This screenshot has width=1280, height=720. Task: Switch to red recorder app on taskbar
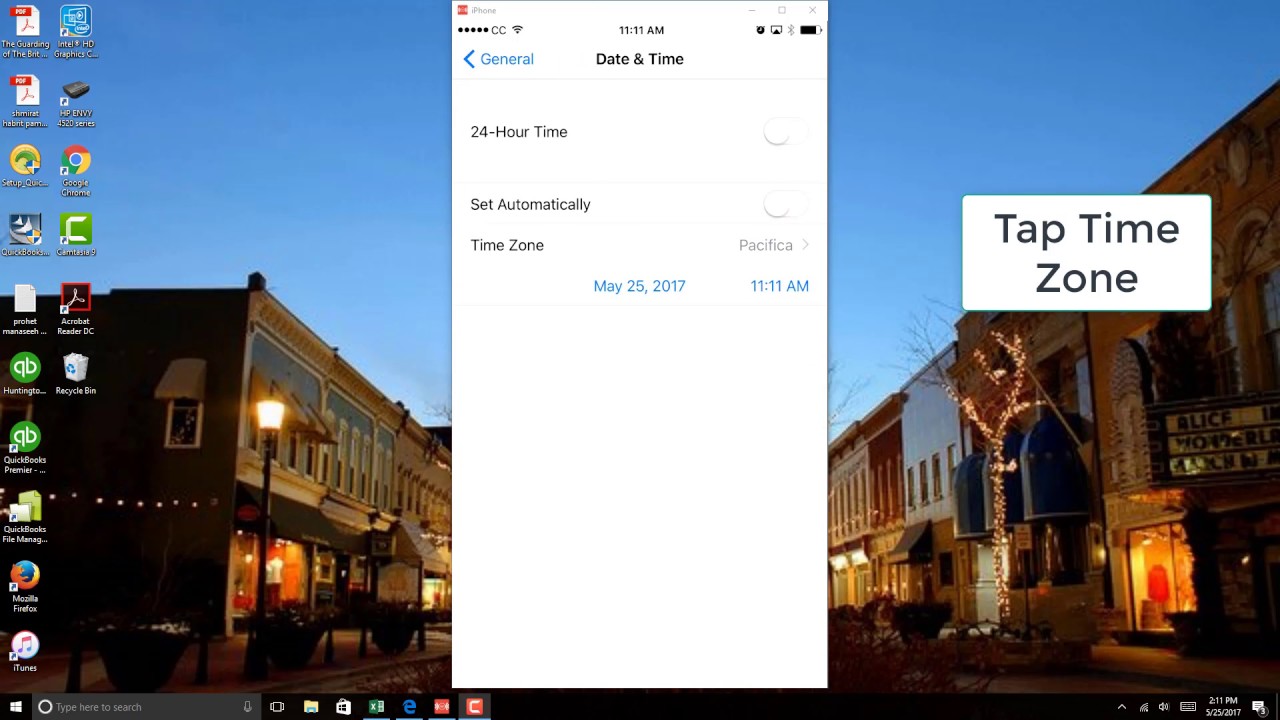(x=442, y=707)
